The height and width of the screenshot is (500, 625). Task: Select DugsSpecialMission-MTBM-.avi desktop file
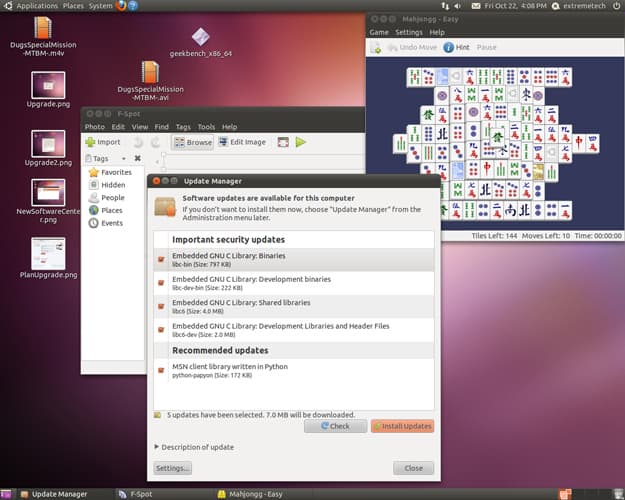click(x=150, y=81)
